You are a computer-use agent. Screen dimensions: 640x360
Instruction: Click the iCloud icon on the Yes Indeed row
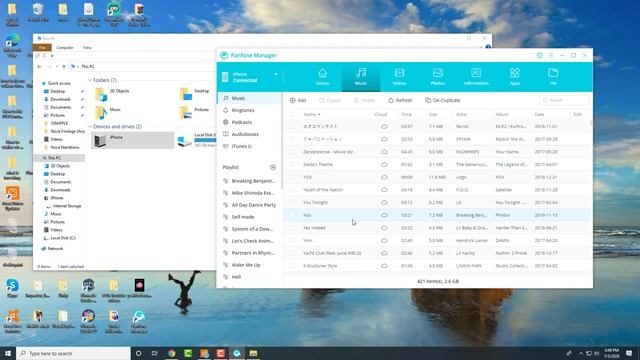(x=384, y=228)
